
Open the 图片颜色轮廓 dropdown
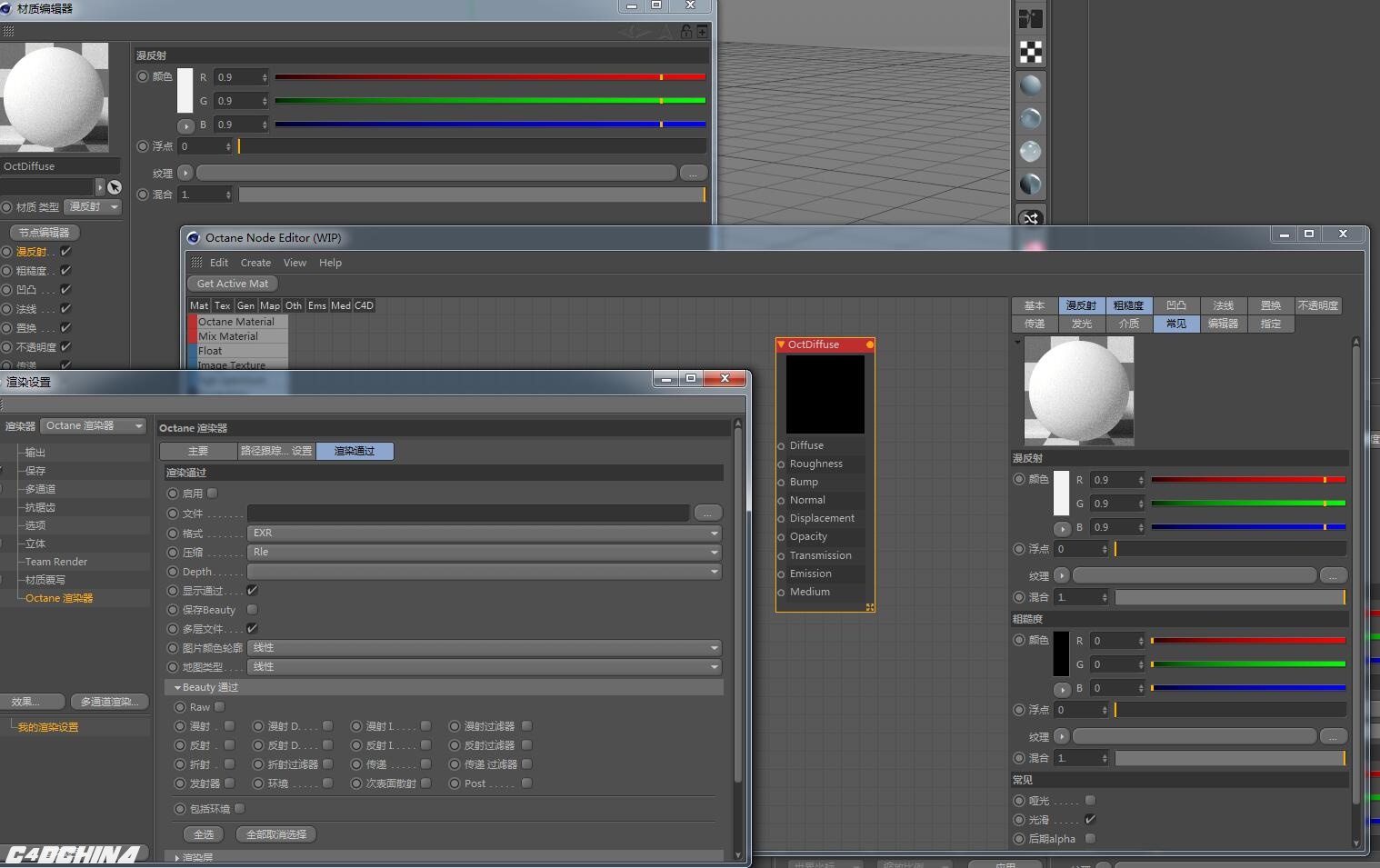click(x=484, y=648)
